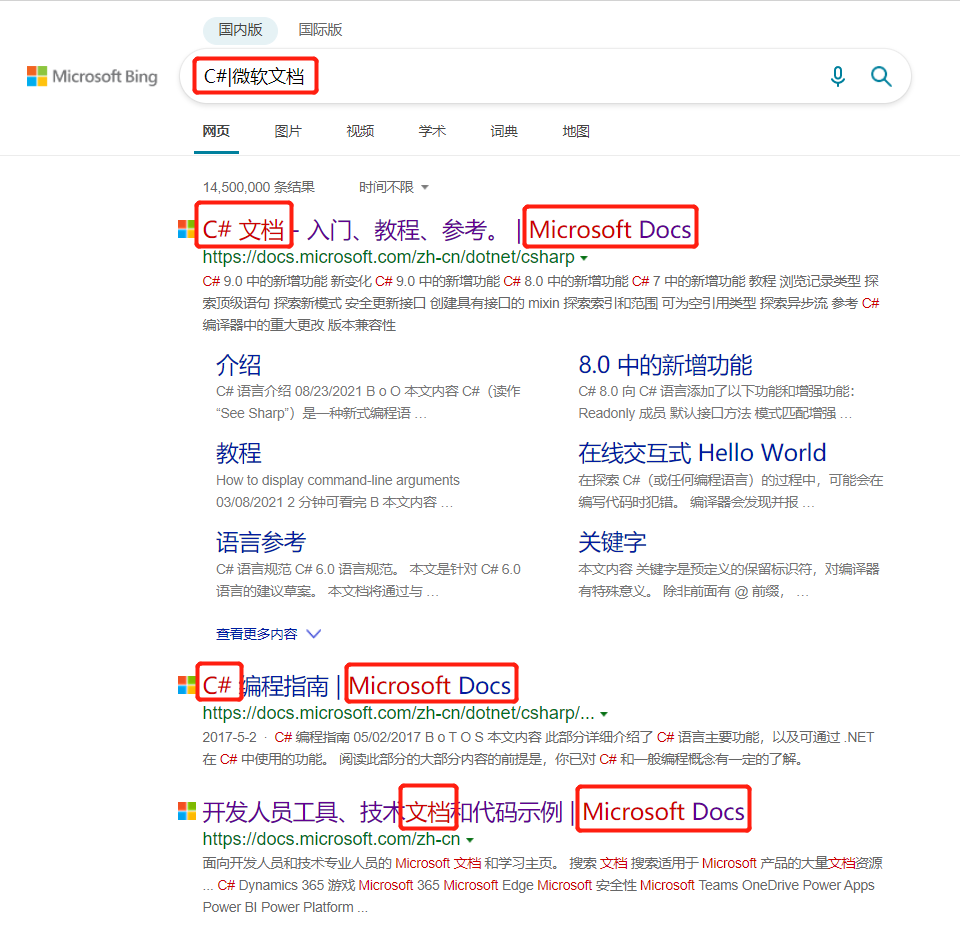Image resolution: width=960 pixels, height=927 pixels.
Task: Click snippet starting 面向开发人员和技术专业人员
Action: pos(542,885)
